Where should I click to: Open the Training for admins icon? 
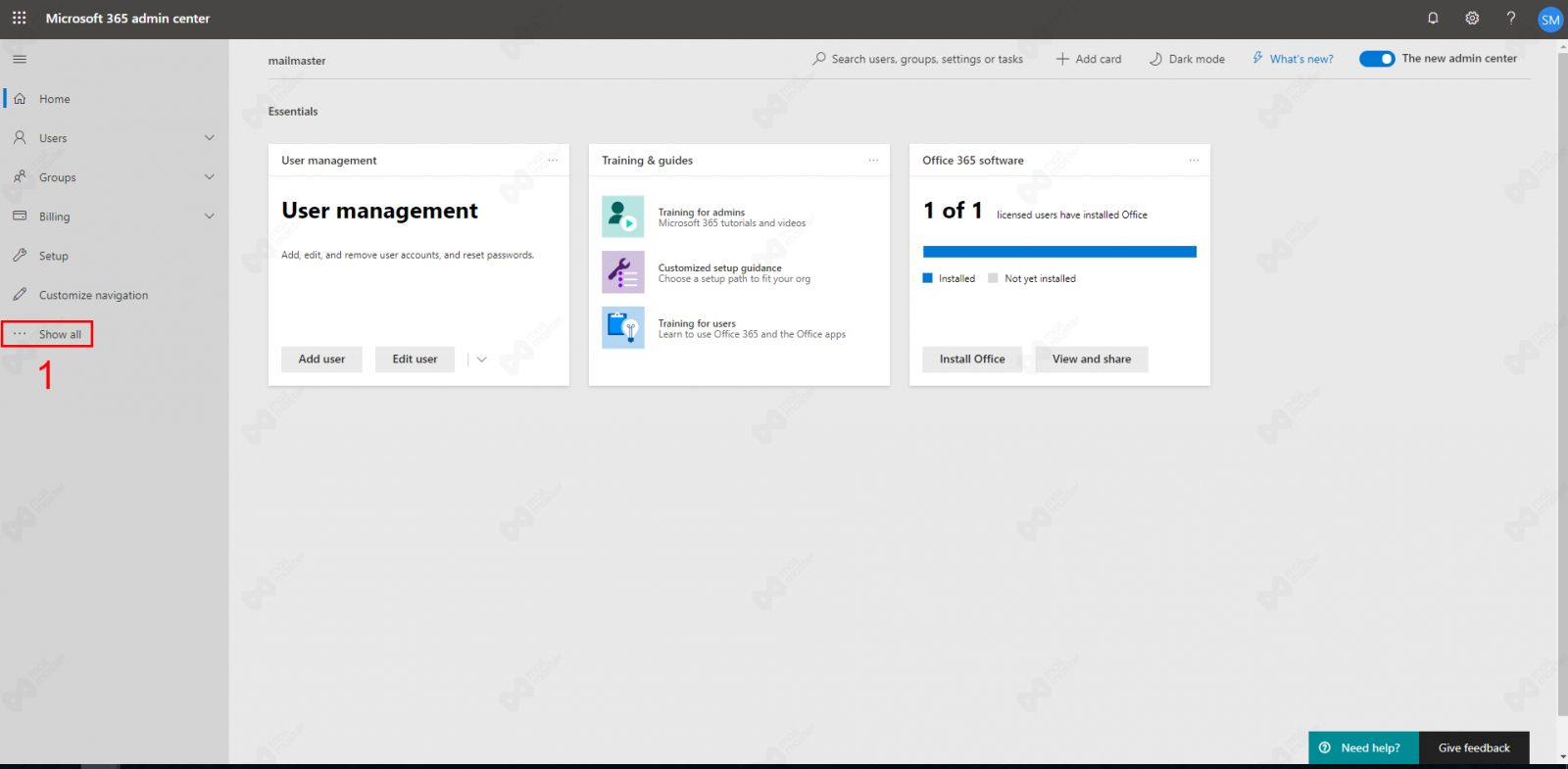click(622, 216)
